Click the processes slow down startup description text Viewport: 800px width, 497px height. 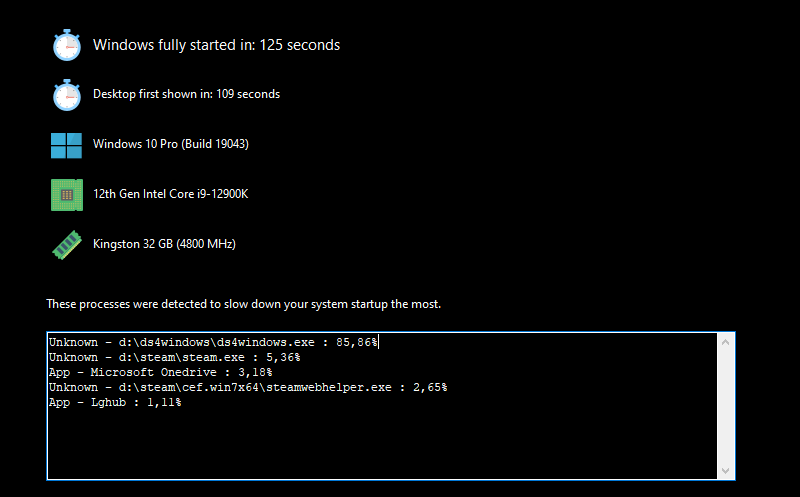[x=243, y=304]
